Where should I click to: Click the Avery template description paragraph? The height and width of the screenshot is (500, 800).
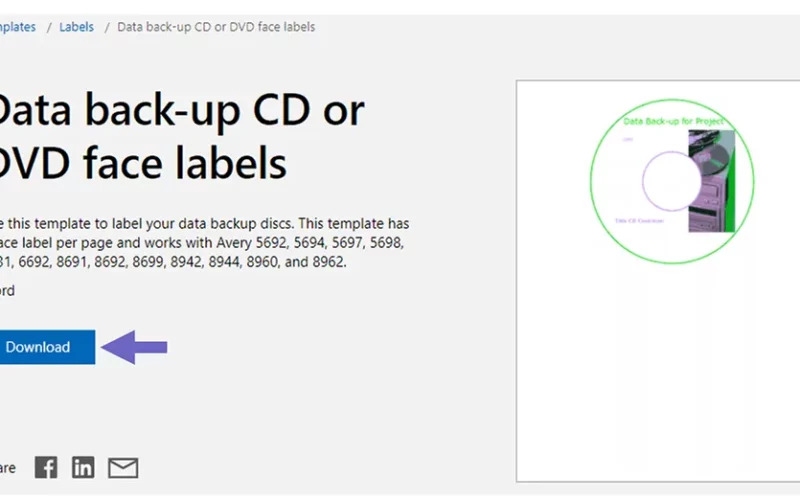click(204, 243)
